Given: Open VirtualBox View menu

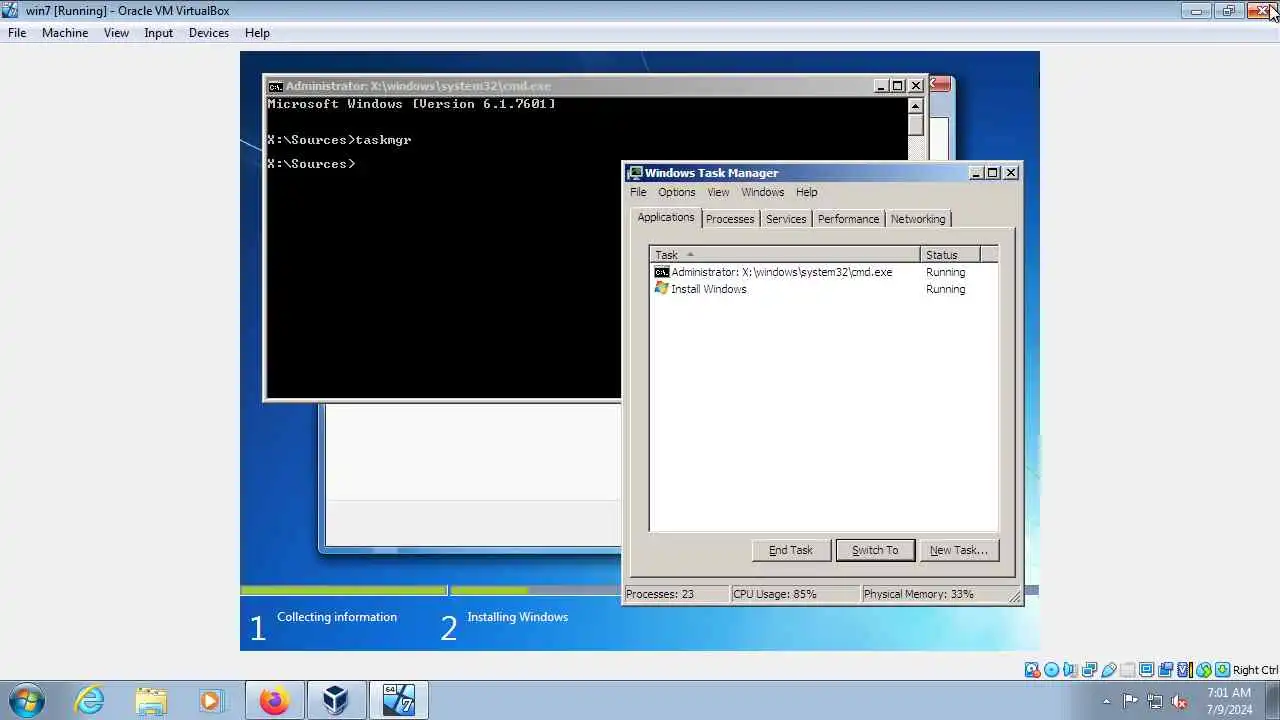Looking at the screenshot, I should (x=116, y=33).
